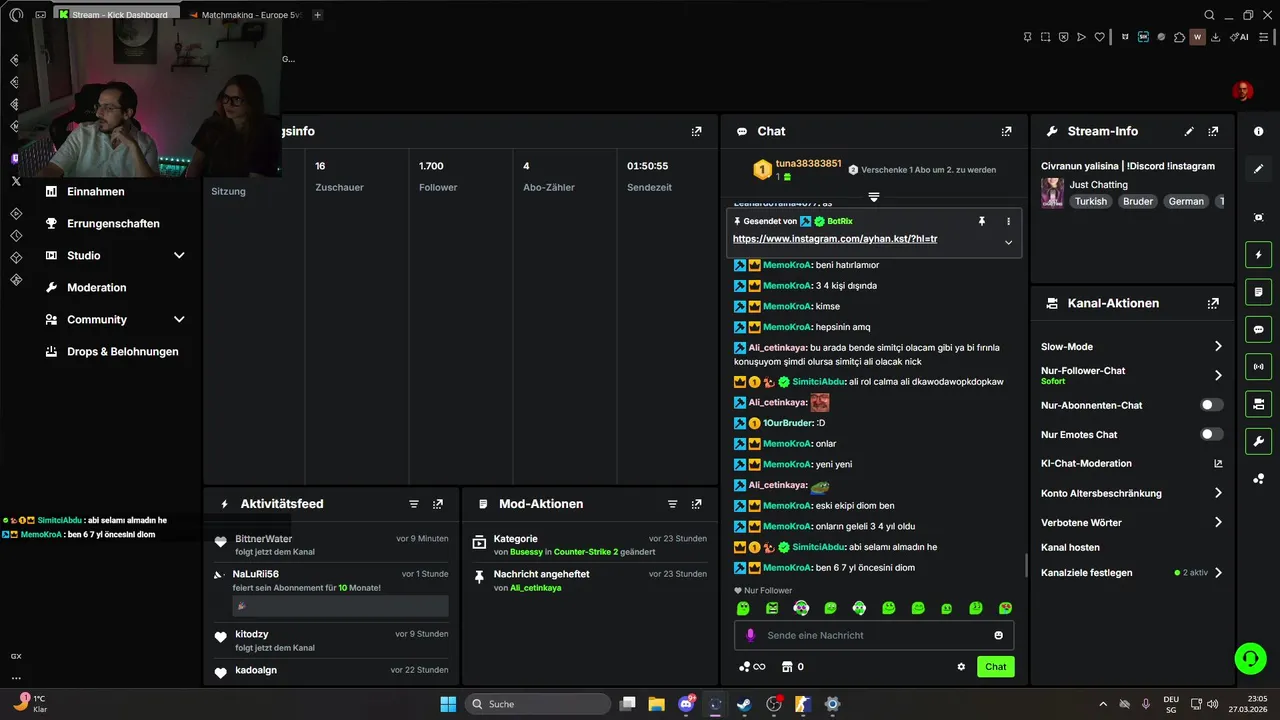Open the shop icon below chat
1280x720 pixels.
pyautogui.click(x=786, y=667)
